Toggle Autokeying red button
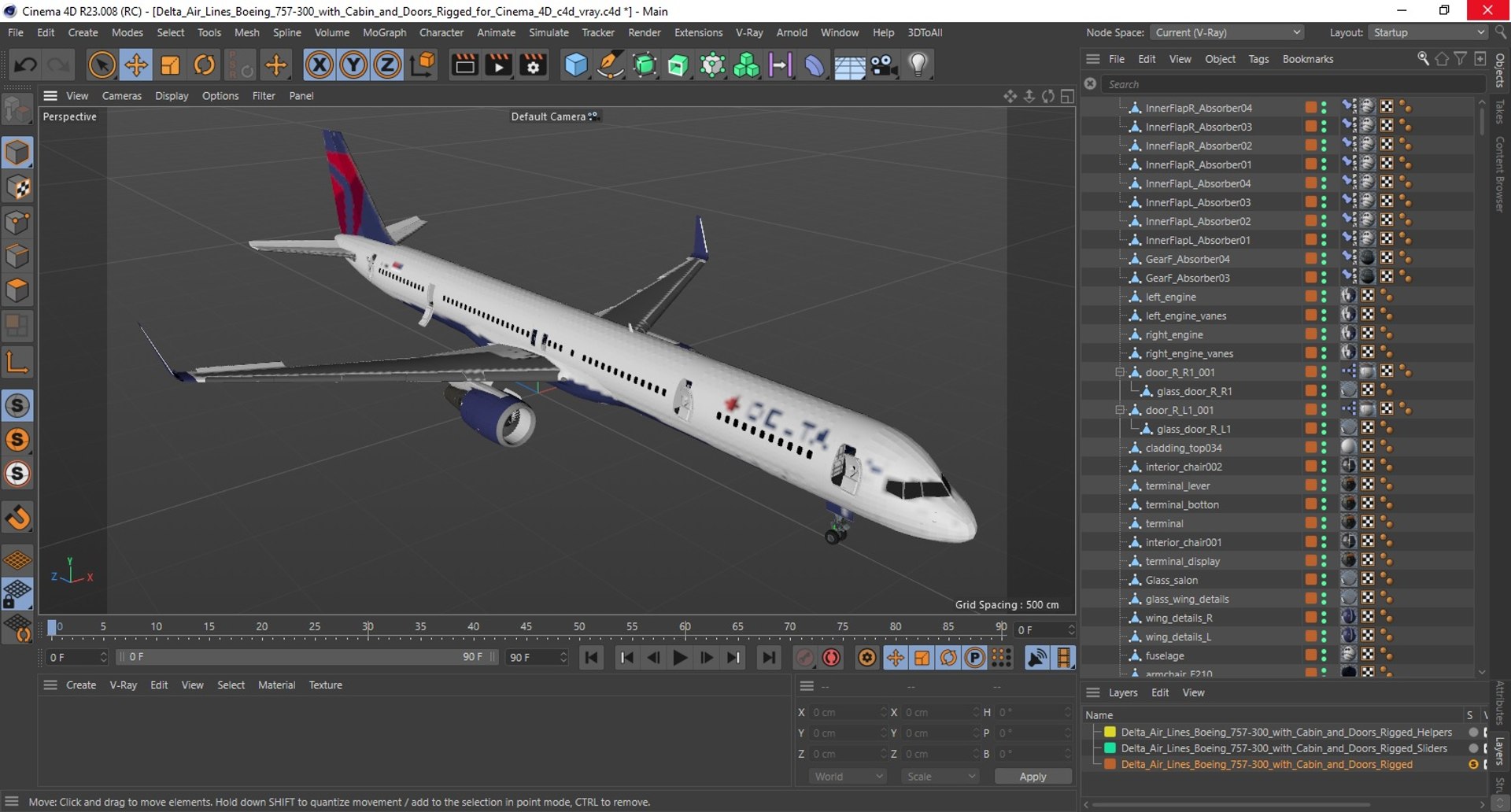This screenshot has width=1511, height=812. pyautogui.click(x=831, y=658)
